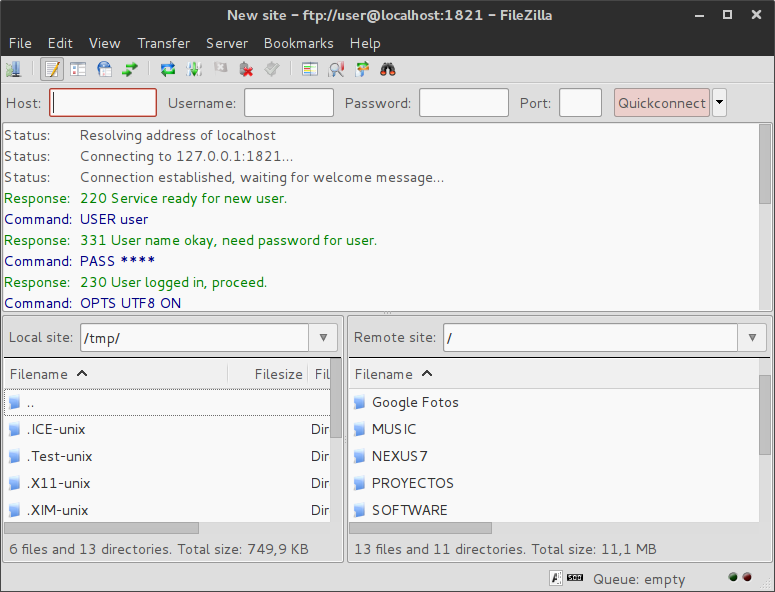The image size is (775, 592).
Task: Click the Quickconnect button
Action: point(662,103)
